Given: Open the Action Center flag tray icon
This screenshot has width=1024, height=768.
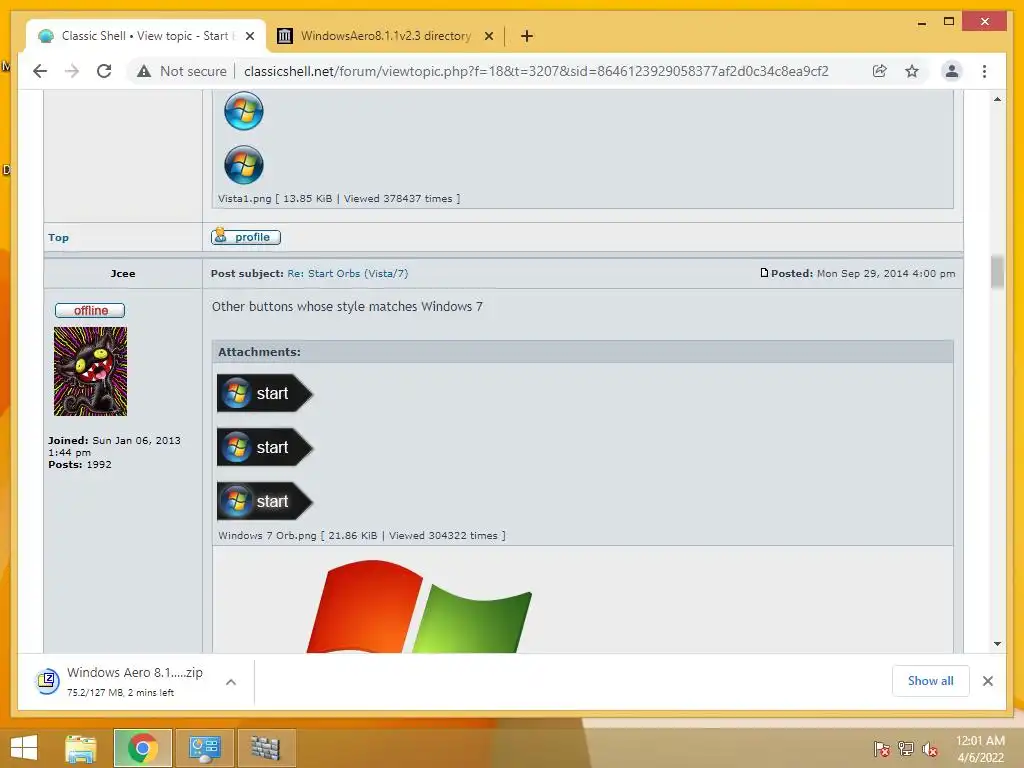Looking at the screenshot, I should pyautogui.click(x=881, y=749).
